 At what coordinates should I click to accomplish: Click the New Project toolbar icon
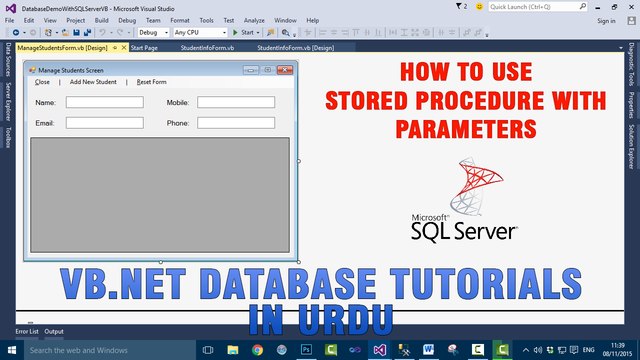48,32
